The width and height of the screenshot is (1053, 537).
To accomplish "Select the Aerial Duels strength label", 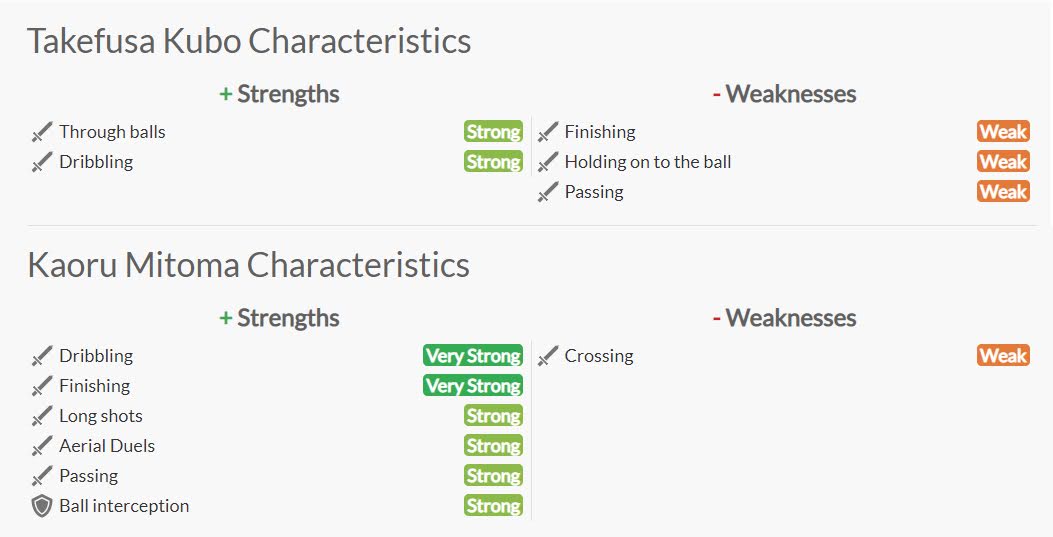I will (x=107, y=446).
